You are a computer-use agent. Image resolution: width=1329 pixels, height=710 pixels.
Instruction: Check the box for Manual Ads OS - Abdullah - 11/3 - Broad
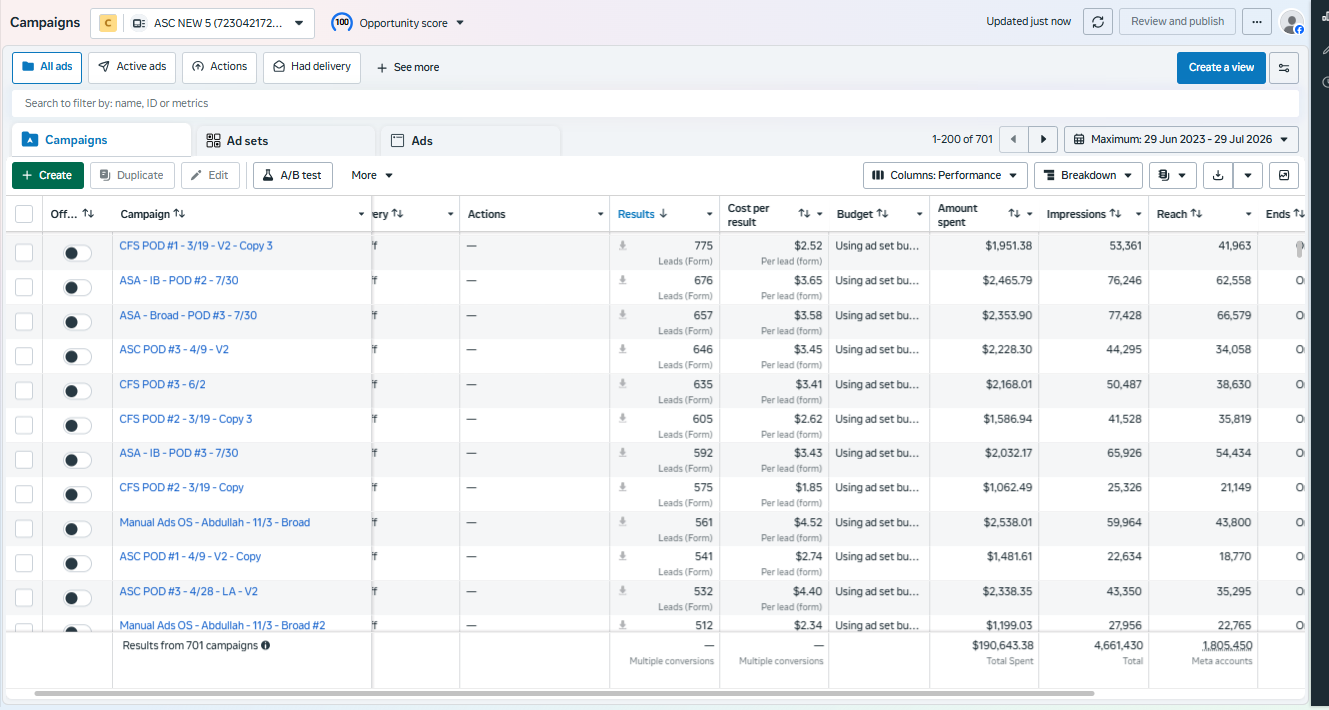pos(24,529)
